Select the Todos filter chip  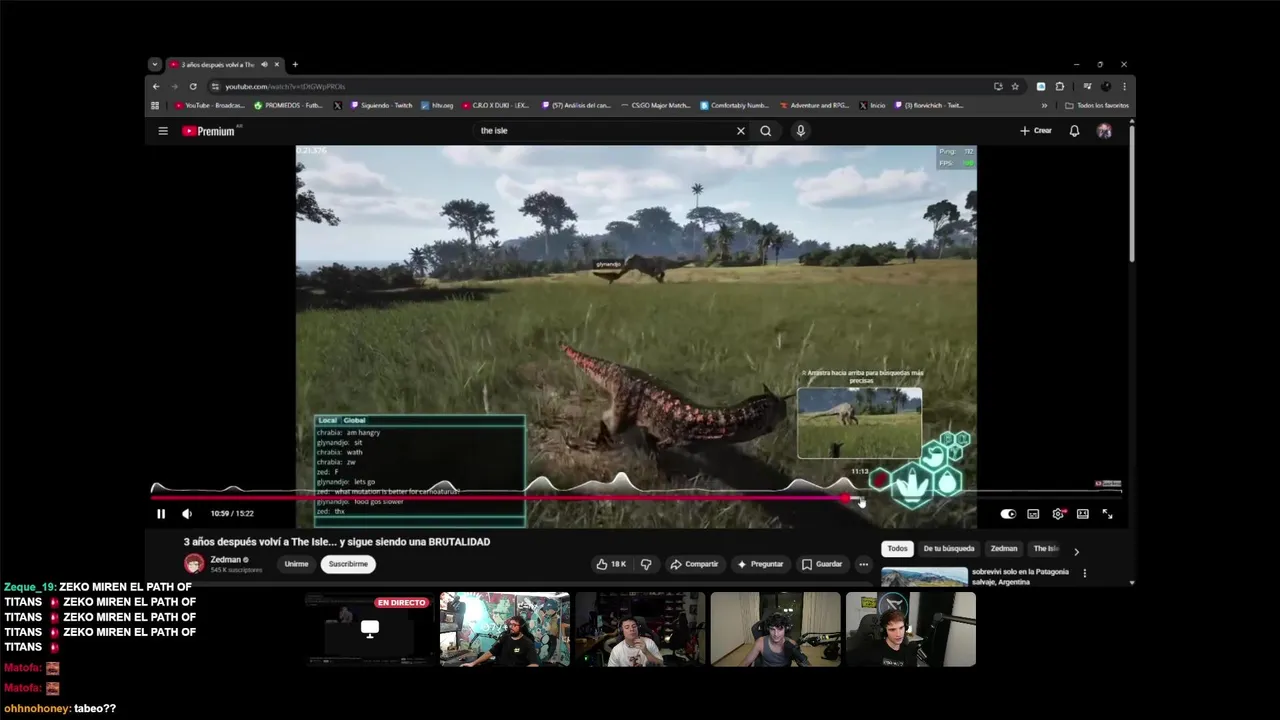tap(898, 549)
